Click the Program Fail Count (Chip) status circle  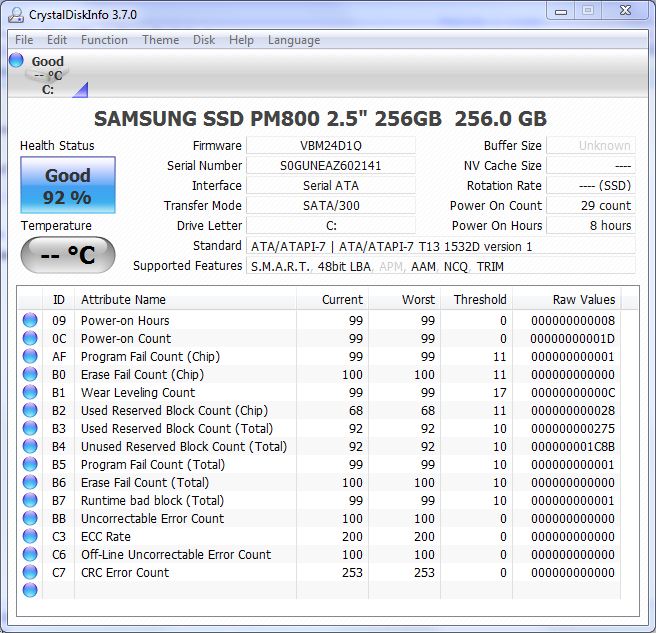(x=30, y=356)
